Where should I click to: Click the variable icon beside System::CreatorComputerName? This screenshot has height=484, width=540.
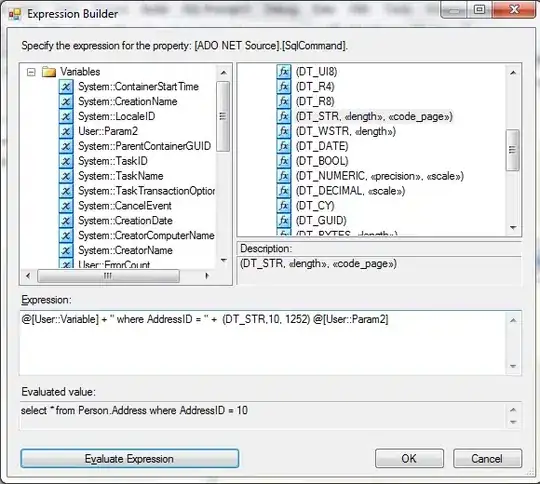66,235
